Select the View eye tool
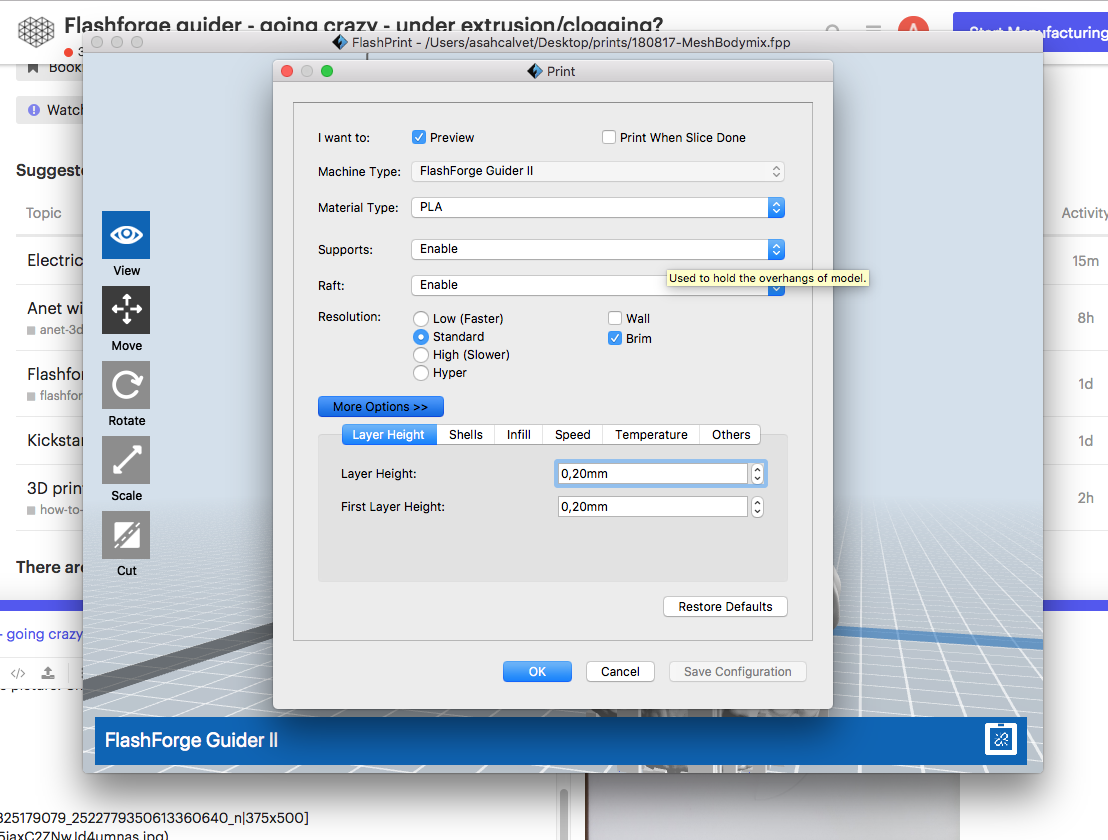 point(126,235)
